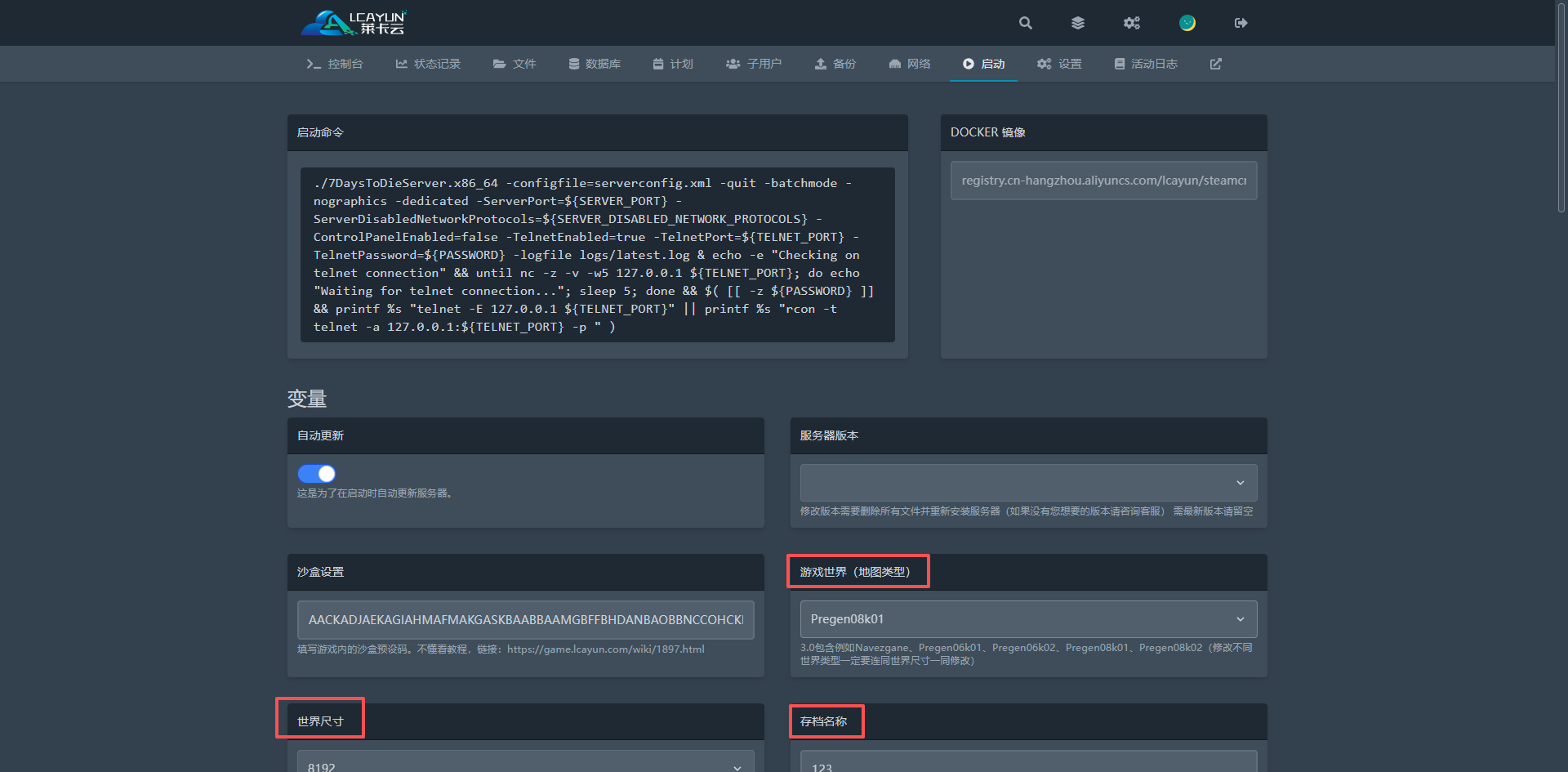Open the 子用户 subusers tab
Screen dimensions: 1568x772
(754, 64)
